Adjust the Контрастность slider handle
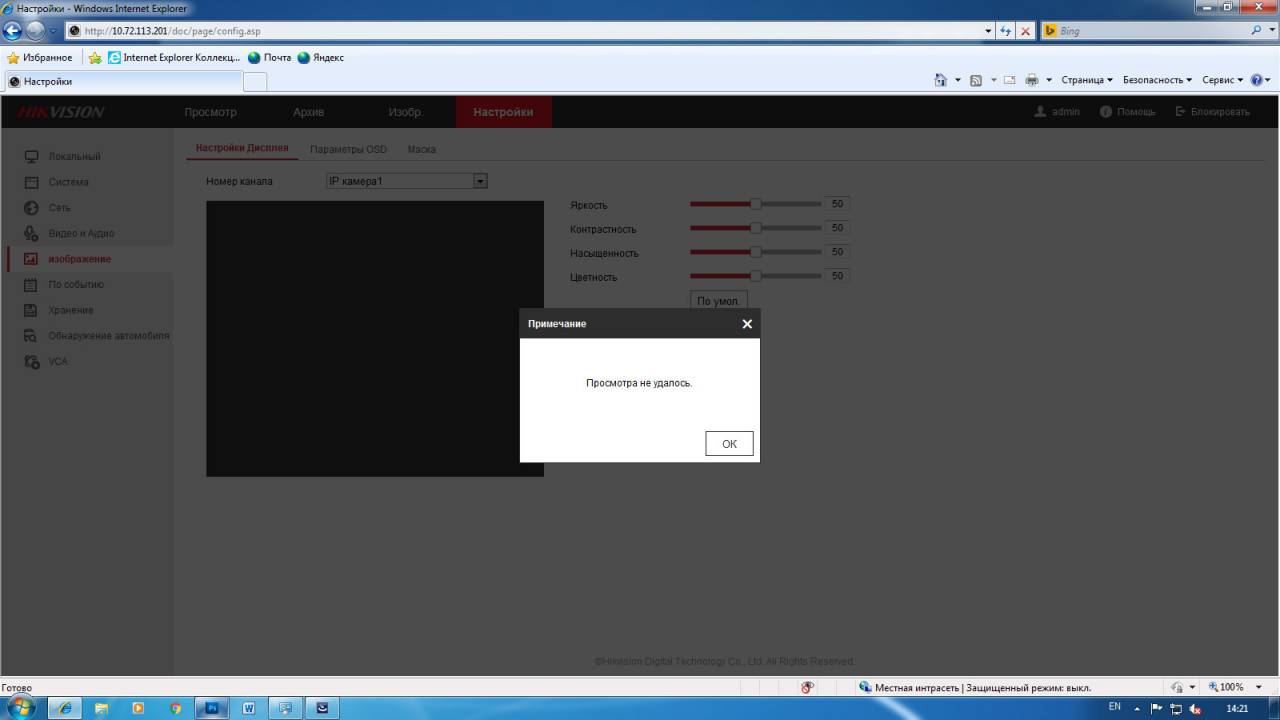The height and width of the screenshot is (720, 1280). pos(756,228)
